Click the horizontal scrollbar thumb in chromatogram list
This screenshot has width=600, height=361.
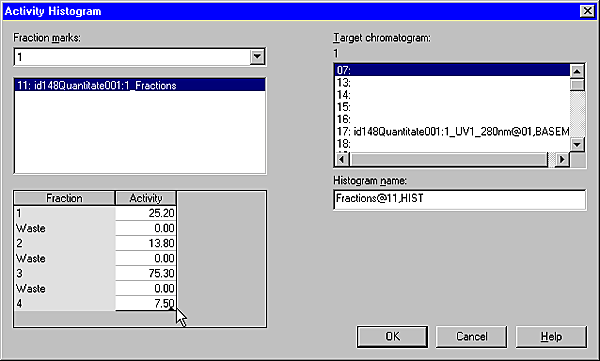[449, 159]
